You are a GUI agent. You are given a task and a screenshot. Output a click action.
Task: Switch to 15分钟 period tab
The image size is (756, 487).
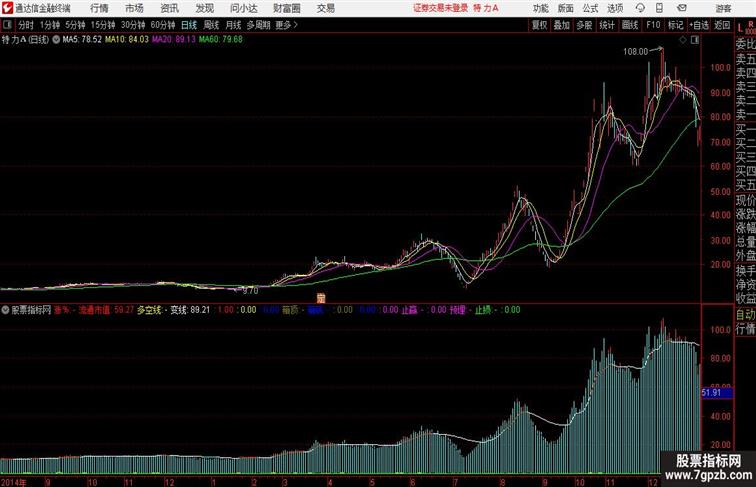[x=103, y=25]
